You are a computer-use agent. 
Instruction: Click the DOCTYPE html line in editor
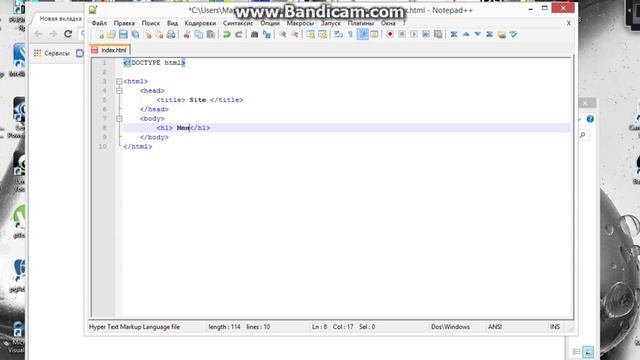pyautogui.click(x=154, y=63)
